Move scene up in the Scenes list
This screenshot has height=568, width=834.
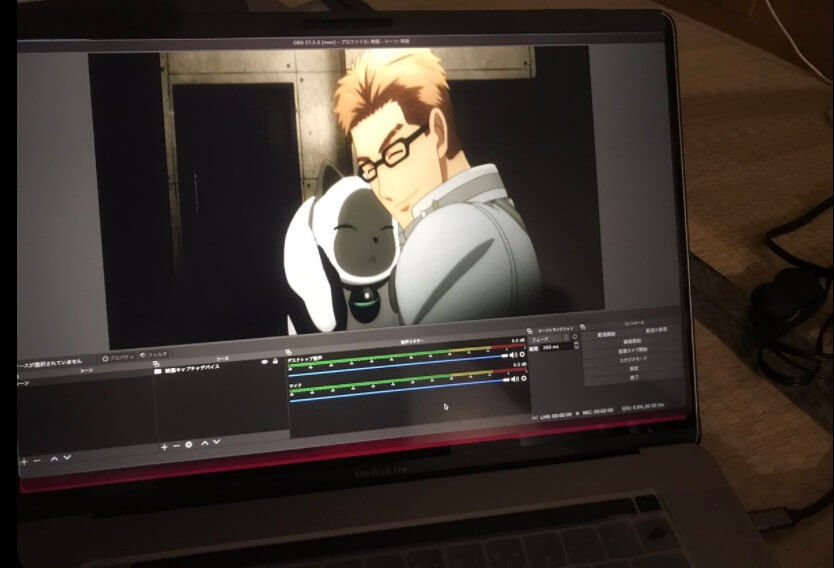(x=54, y=458)
